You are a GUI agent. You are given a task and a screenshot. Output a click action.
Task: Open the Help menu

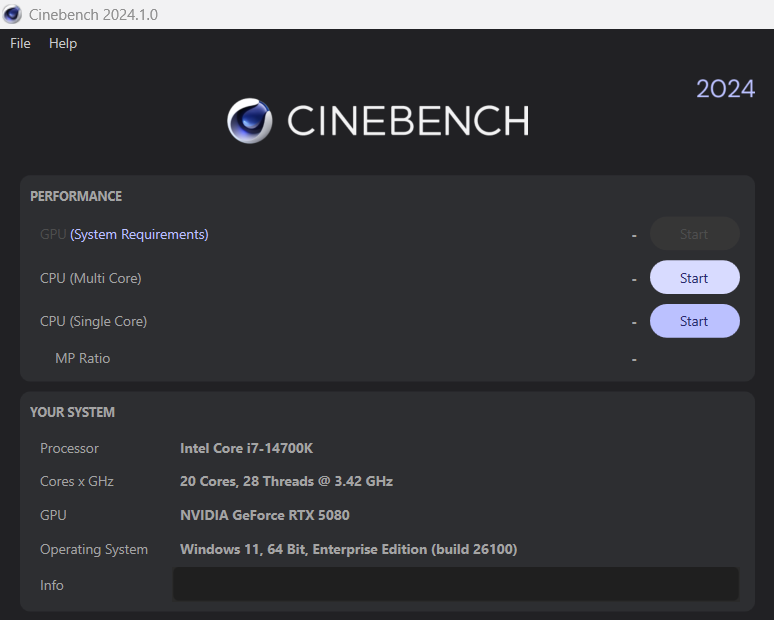63,43
